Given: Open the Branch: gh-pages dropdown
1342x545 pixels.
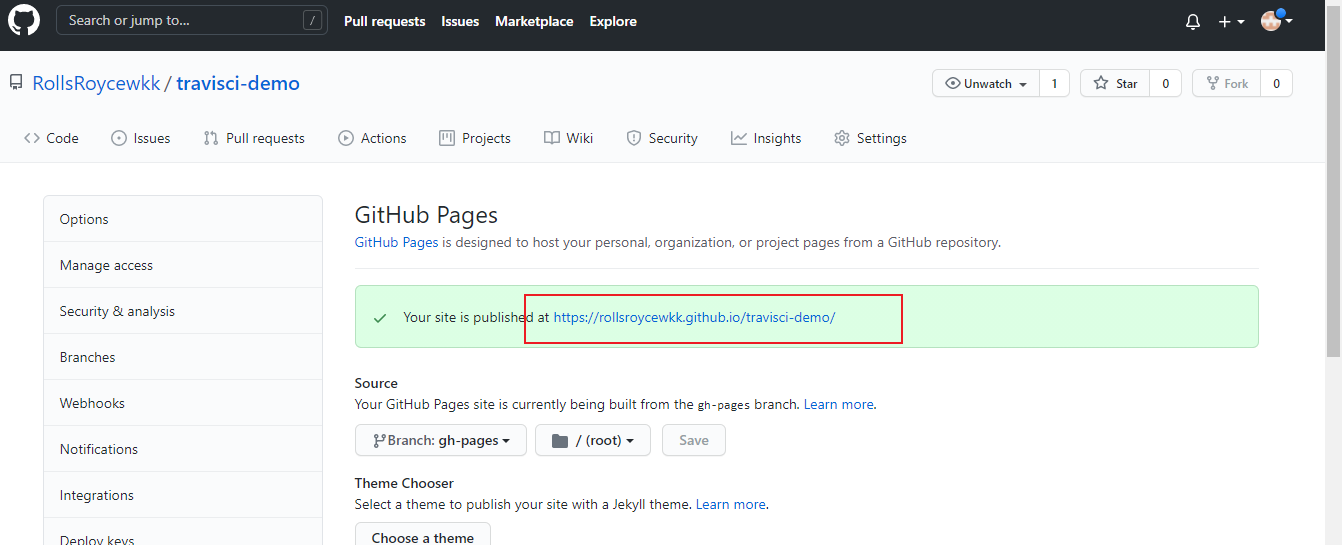Looking at the screenshot, I should pos(441,440).
